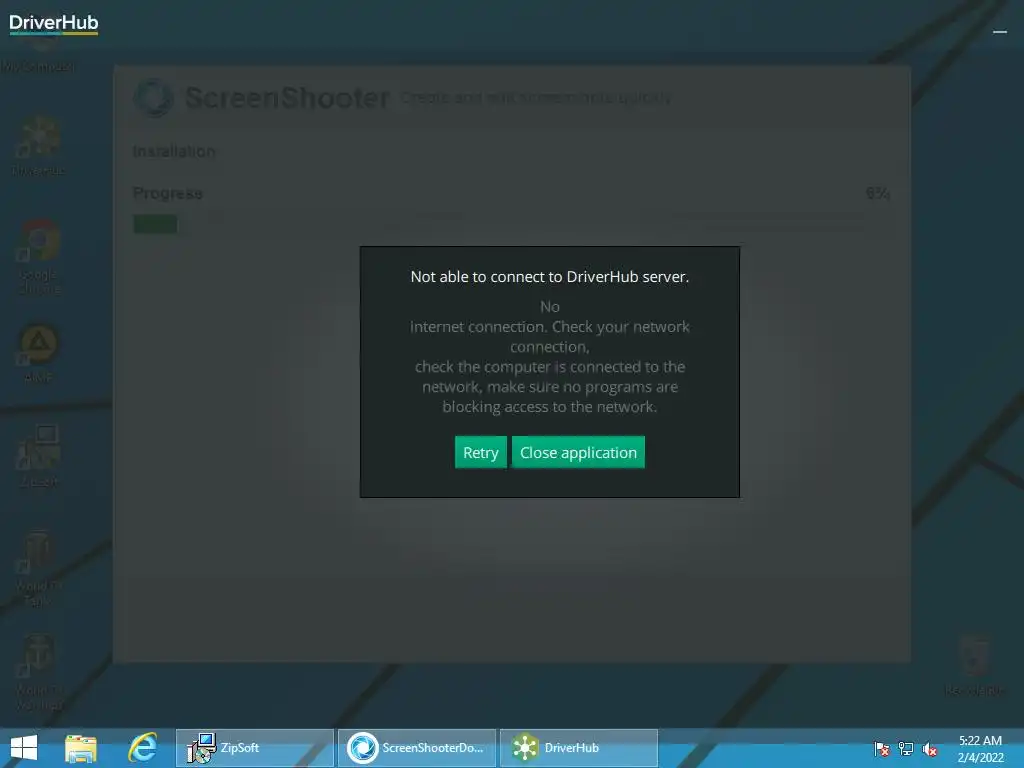Click the ScreenShooter installer logo icon
Screen dimensions: 1024x768
(x=154, y=98)
